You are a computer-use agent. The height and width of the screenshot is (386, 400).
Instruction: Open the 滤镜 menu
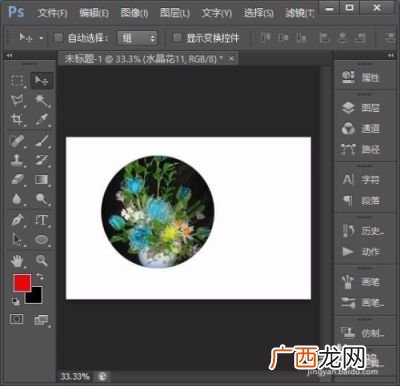[300, 13]
